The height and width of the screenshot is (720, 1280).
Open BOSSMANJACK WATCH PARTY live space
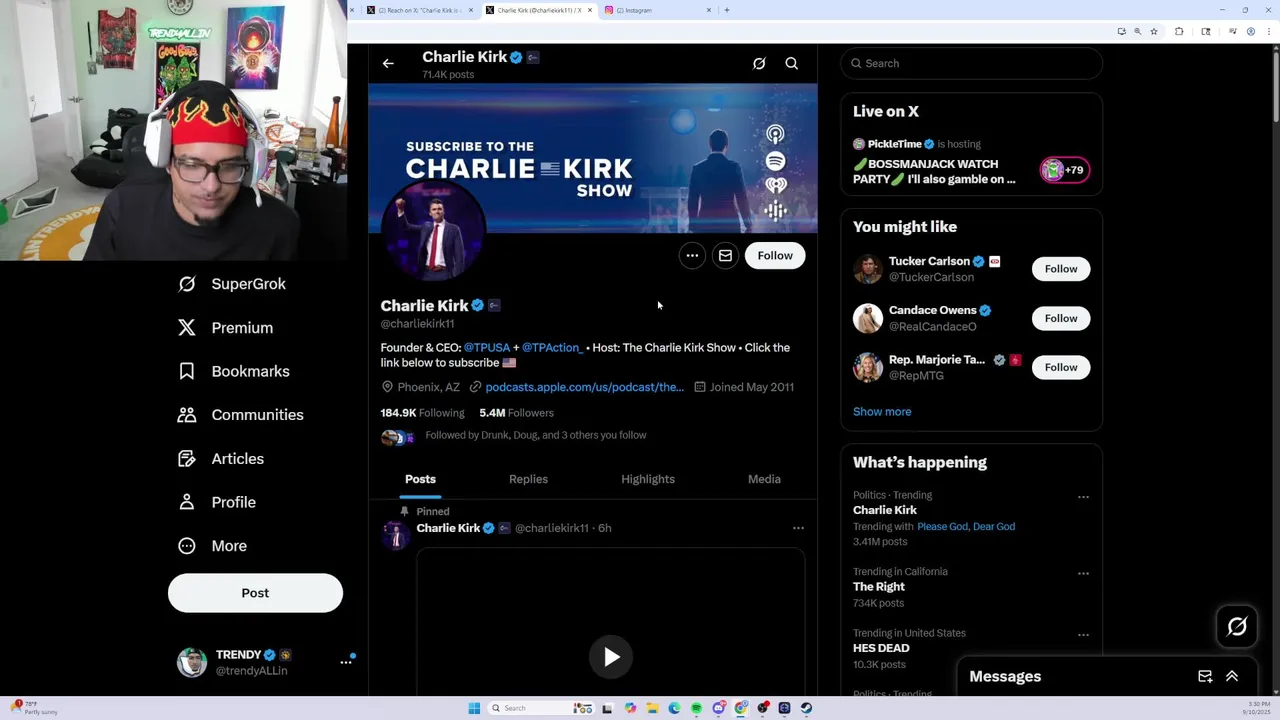(x=934, y=172)
